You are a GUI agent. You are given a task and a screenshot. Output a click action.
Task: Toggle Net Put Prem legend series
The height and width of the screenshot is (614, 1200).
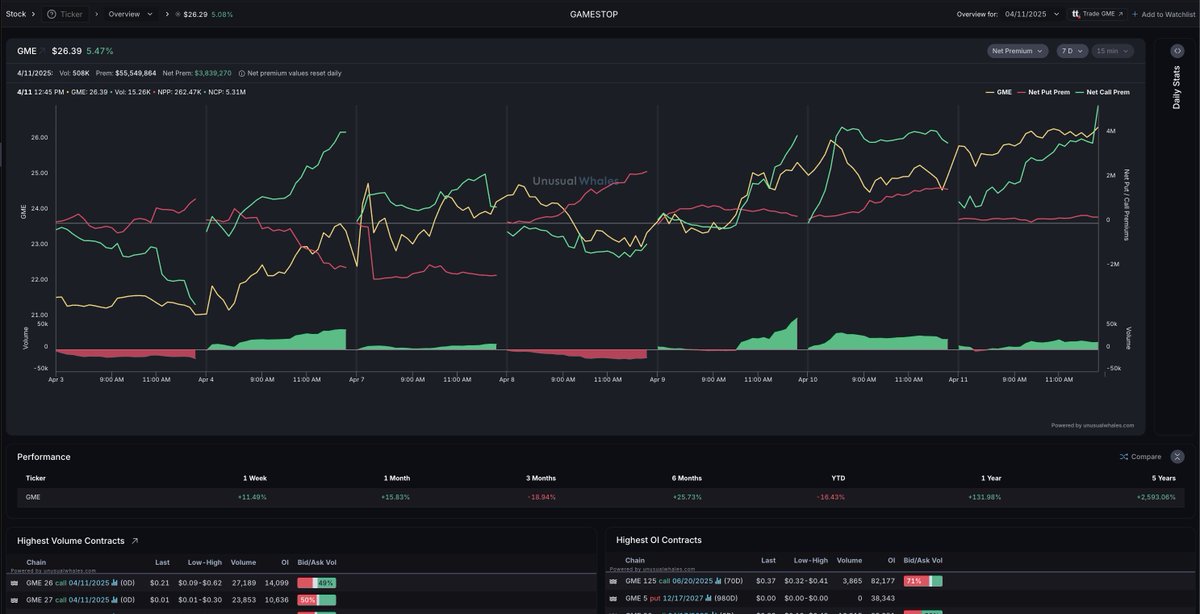click(x=1043, y=92)
